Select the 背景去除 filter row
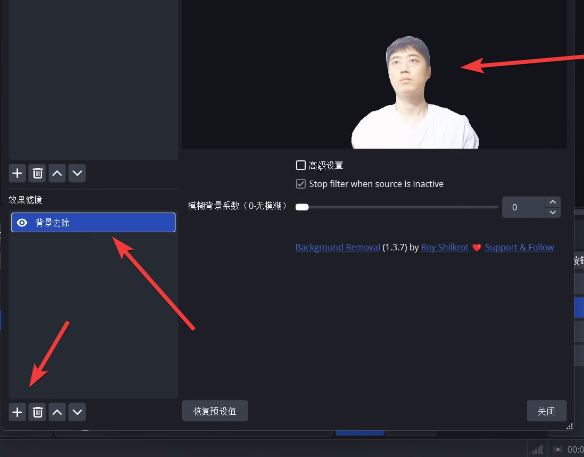The image size is (584, 457). click(93, 222)
